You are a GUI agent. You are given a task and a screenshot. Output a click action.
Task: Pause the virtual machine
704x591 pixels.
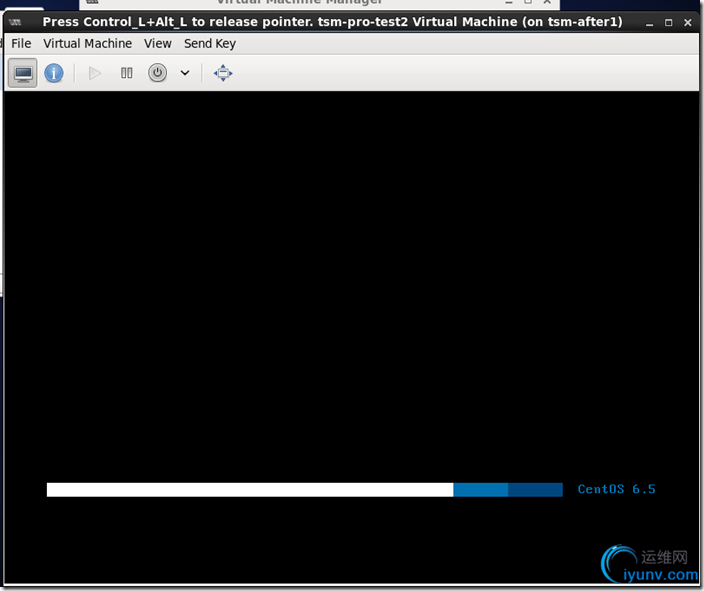click(127, 73)
